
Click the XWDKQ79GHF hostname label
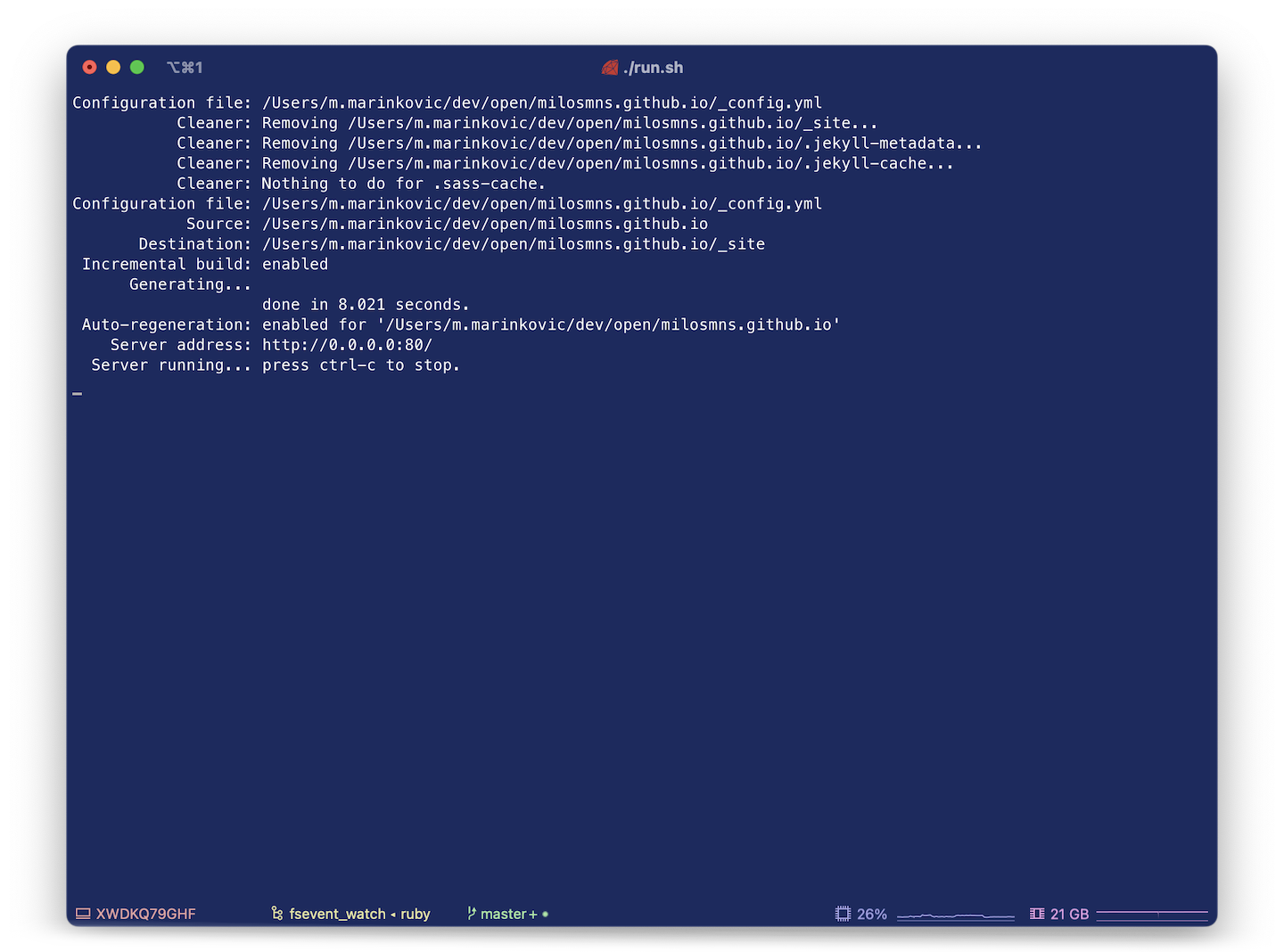(146, 914)
